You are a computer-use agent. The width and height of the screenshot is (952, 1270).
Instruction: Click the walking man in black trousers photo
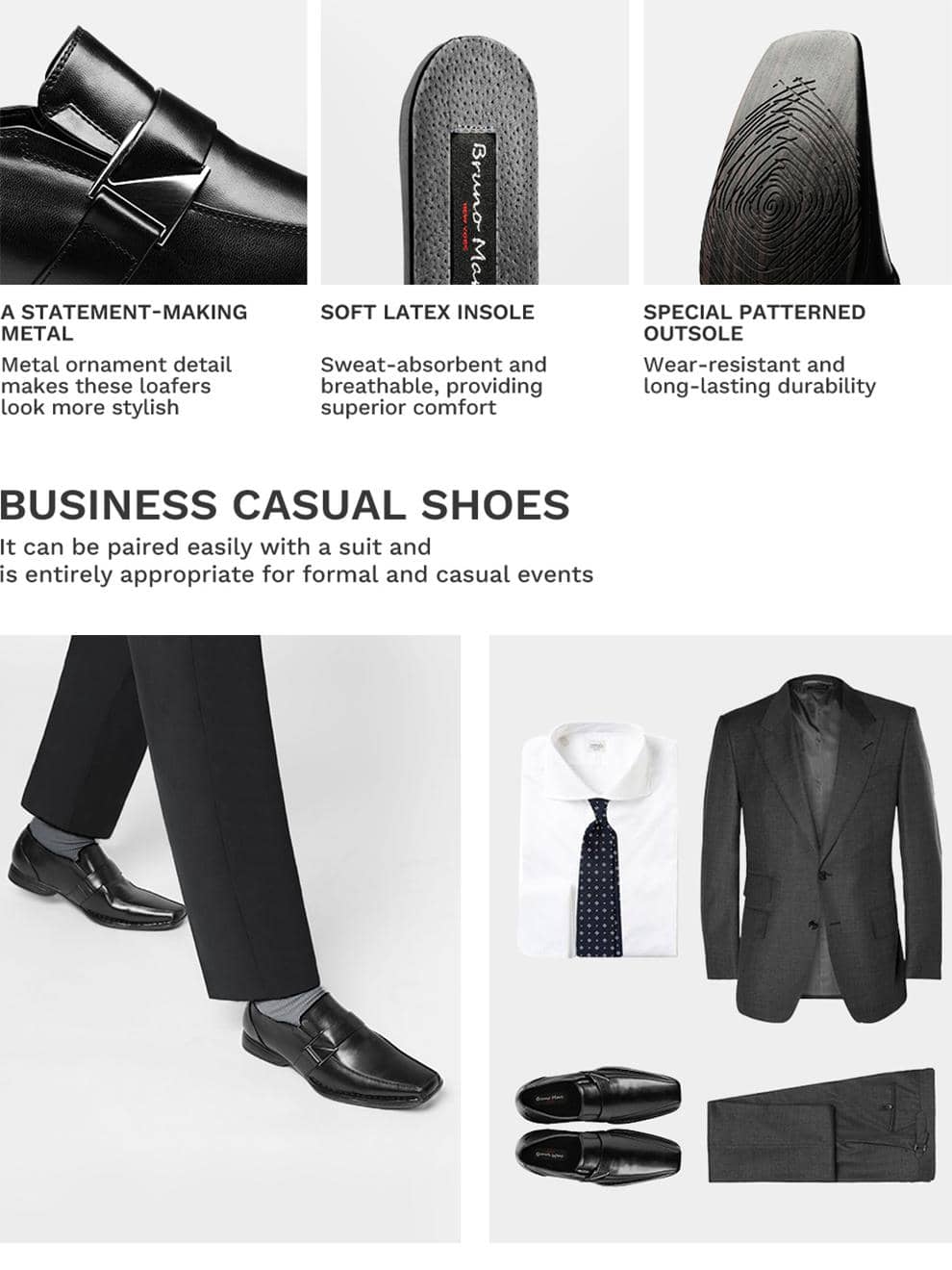click(x=230, y=938)
